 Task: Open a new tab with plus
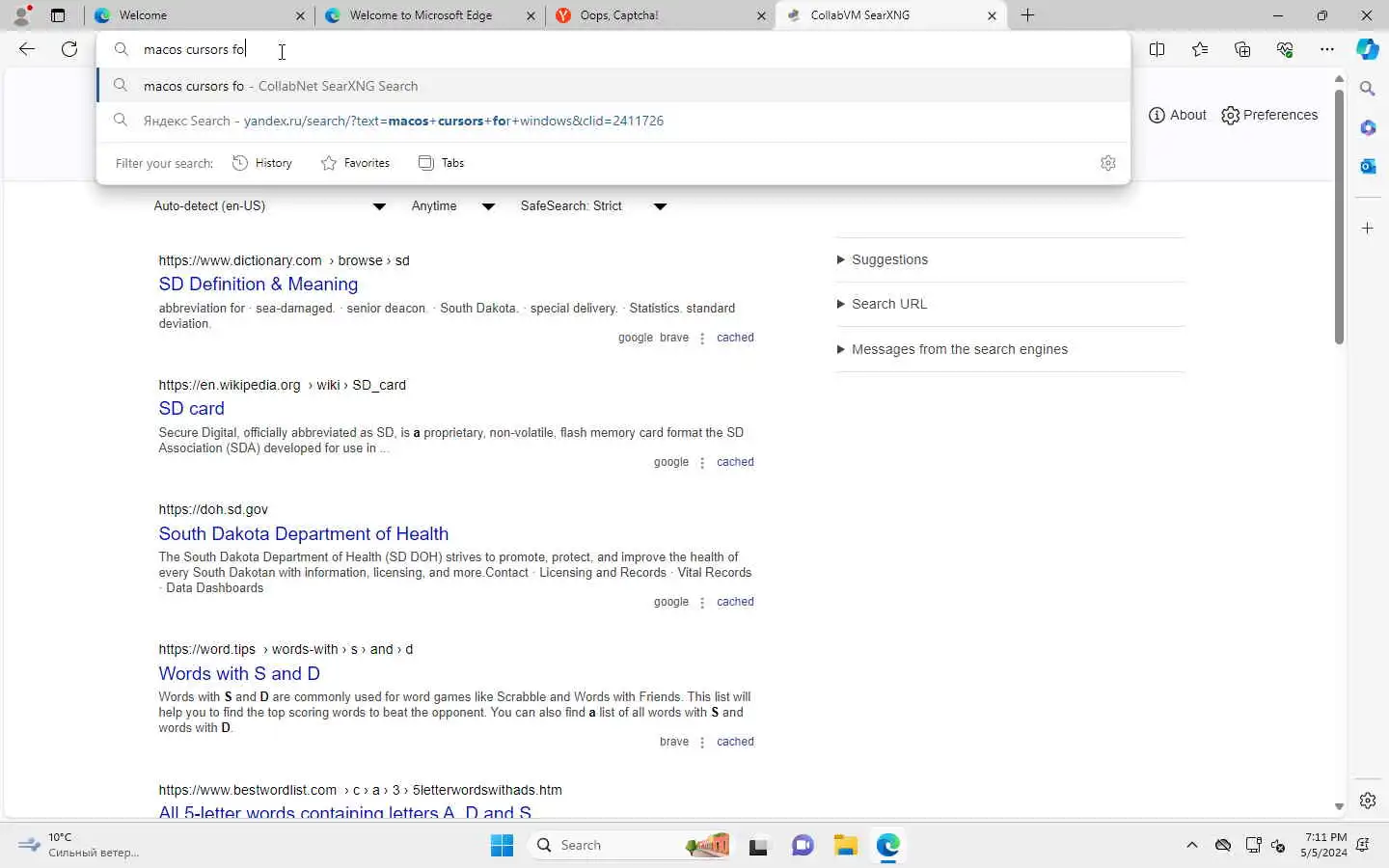pyautogui.click(x=1027, y=15)
